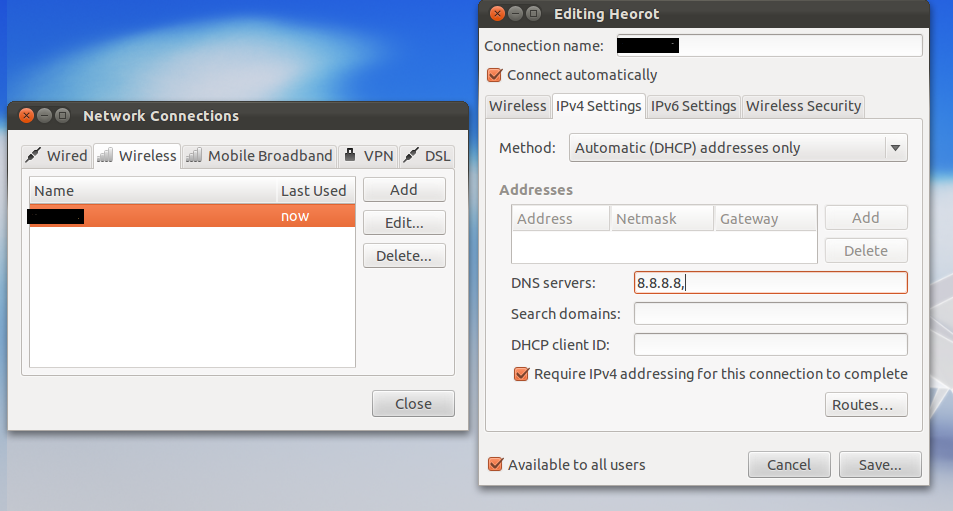The height and width of the screenshot is (511, 953).
Task: Open the VPN tab
Action: click(x=368, y=156)
